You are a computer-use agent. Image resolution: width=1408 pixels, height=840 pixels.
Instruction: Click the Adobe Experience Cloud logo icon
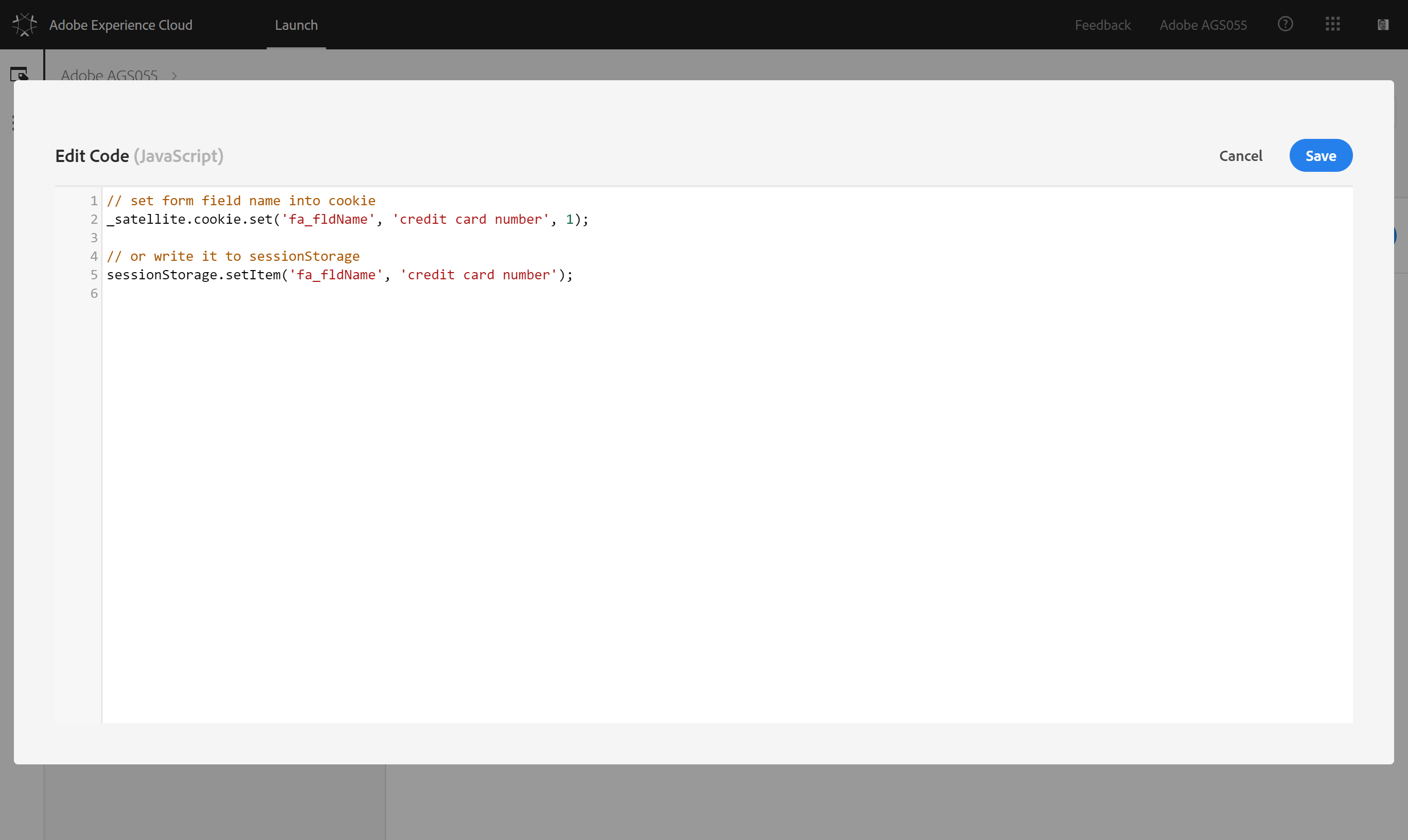click(x=24, y=25)
